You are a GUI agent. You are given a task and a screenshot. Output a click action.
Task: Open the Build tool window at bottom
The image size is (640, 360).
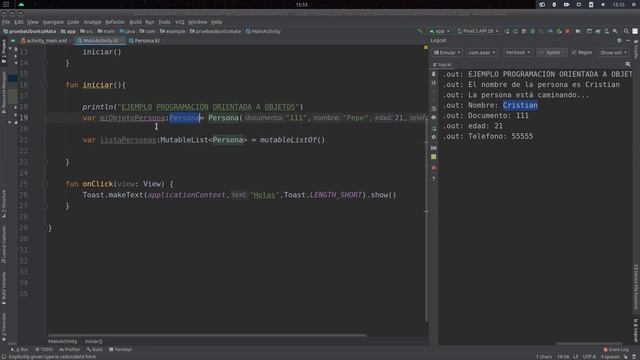click(95, 350)
